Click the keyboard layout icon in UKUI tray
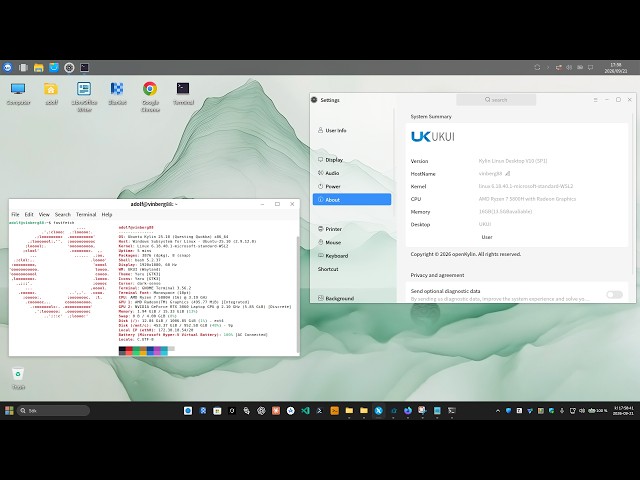640x480 pixels. click(x=580, y=67)
